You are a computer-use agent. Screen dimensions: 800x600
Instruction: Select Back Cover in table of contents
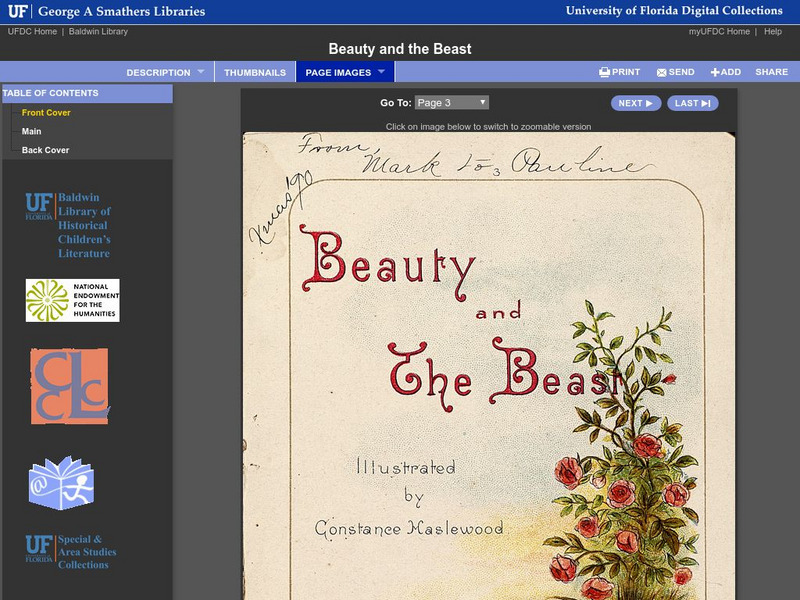tap(46, 151)
